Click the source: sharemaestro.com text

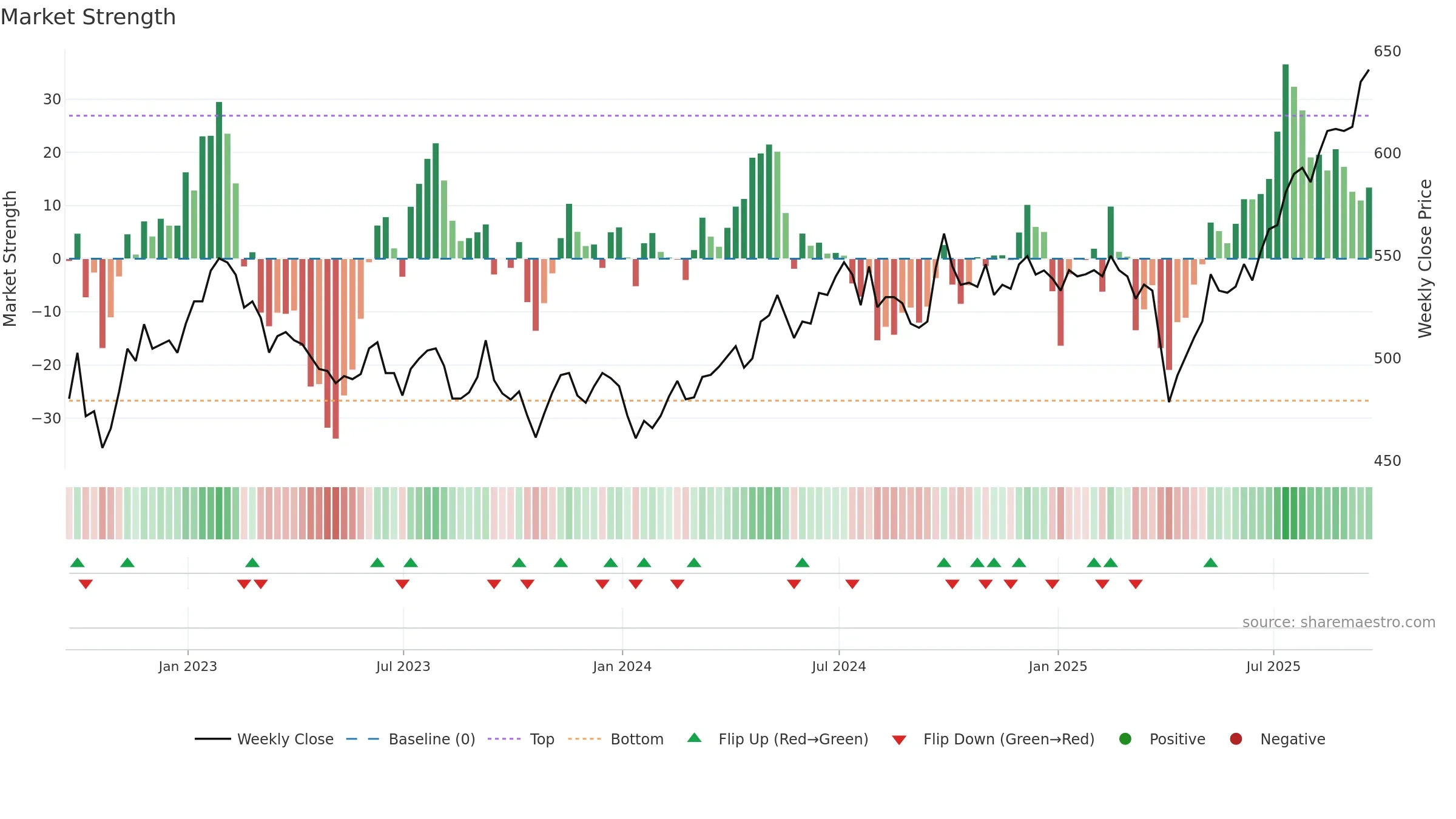pyautogui.click(x=1339, y=622)
